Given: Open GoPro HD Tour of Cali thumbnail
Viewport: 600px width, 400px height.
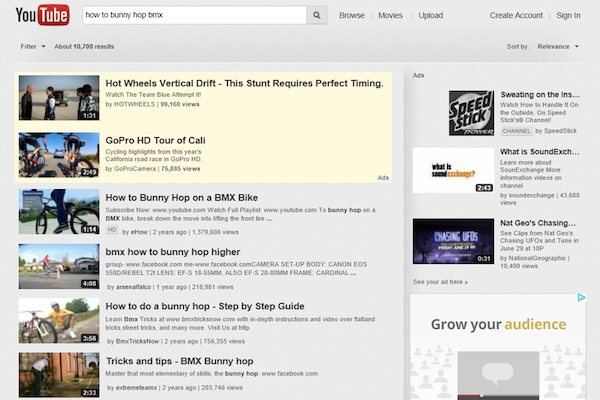Looking at the screenshot, I should [x=59, y=155].
